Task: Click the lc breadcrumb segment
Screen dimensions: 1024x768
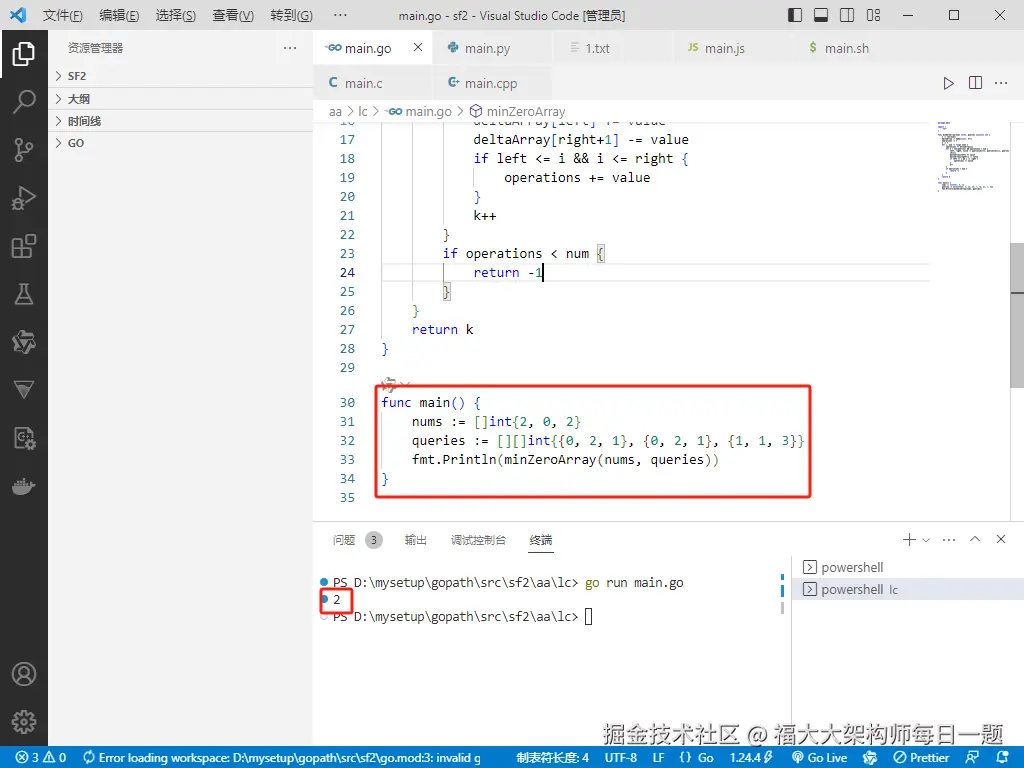Action: 362,112
